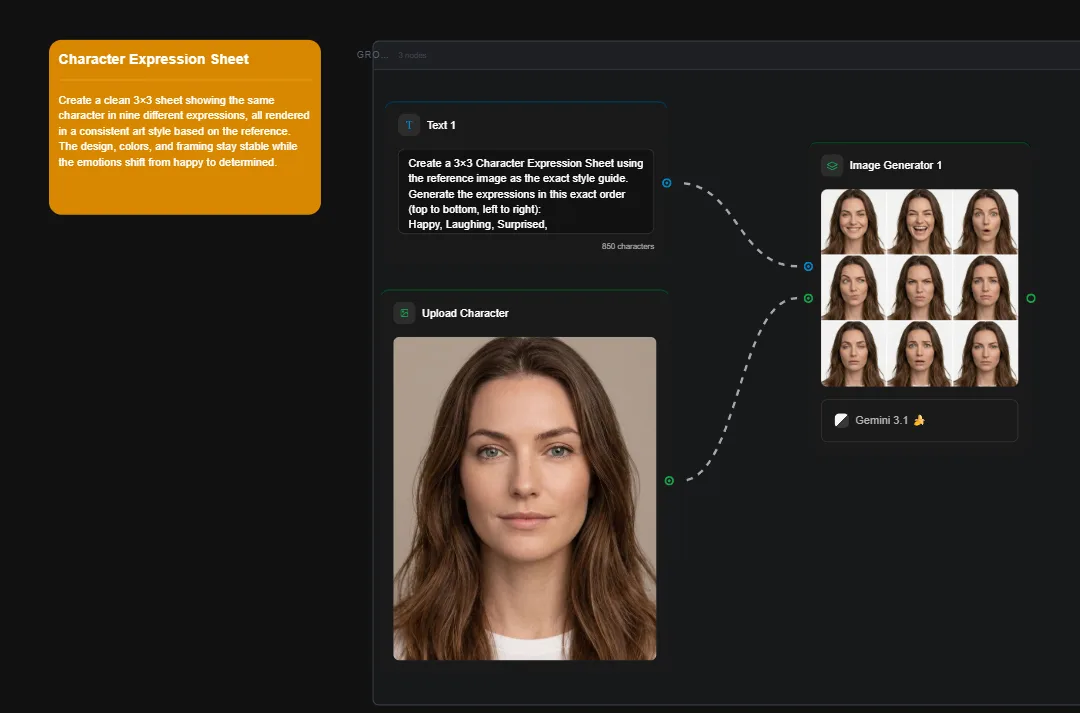Click the "850 characters" counter in Text 1
The width and height of the screenshot is (1080, 713).
(x=628, y=245)
